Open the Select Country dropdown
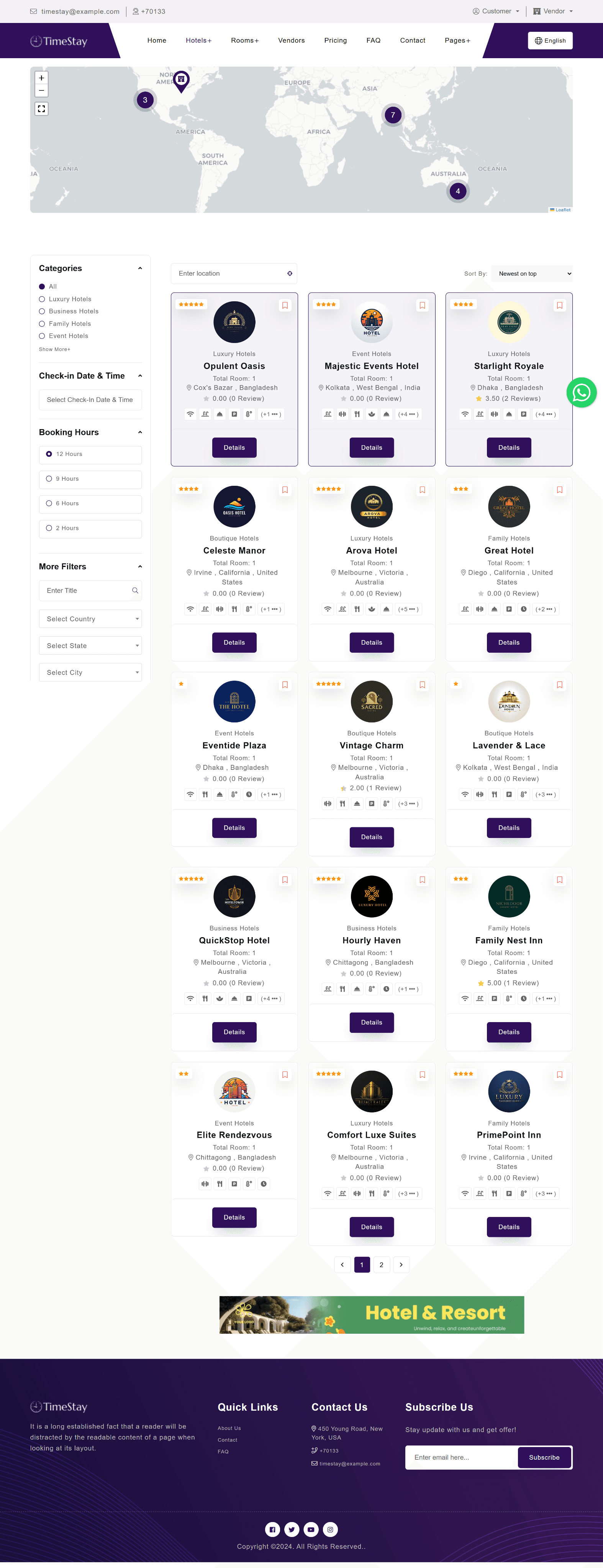 point(90,619)
